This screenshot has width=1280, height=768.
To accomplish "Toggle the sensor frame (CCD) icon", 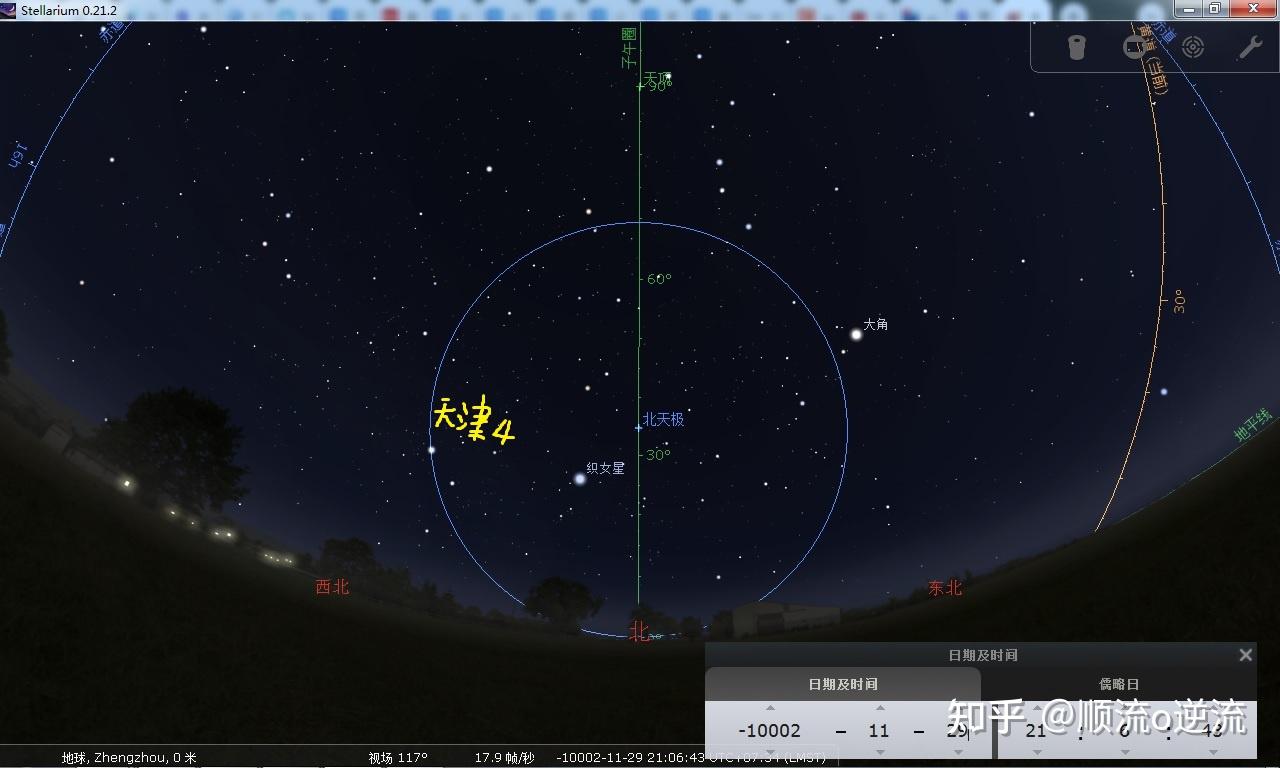I will point(1134,47).
